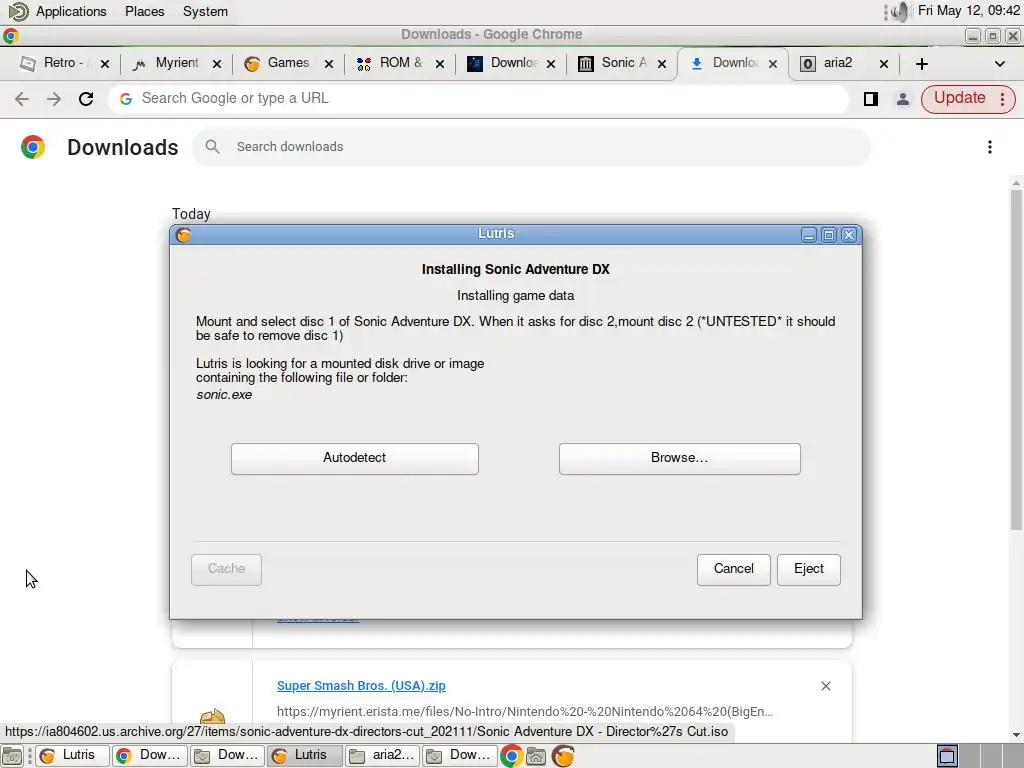Open the Downloads page more actions menu
Image resolution: width=1024 pixels, height=768 pixels.
tap(989, 147)
